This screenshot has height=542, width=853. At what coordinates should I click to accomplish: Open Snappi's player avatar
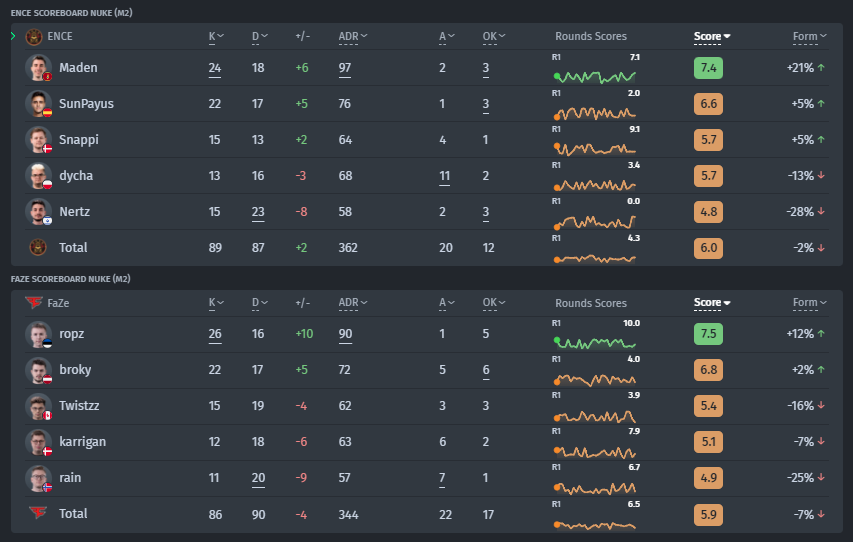[x=39, y=140]
